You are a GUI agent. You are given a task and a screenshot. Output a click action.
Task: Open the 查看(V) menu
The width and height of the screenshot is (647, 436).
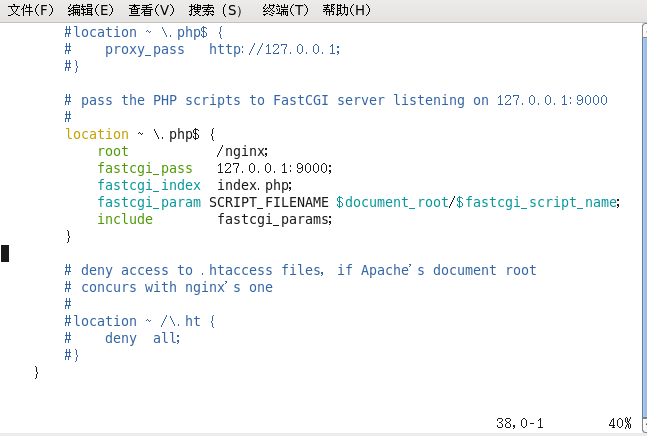[151, 10]
